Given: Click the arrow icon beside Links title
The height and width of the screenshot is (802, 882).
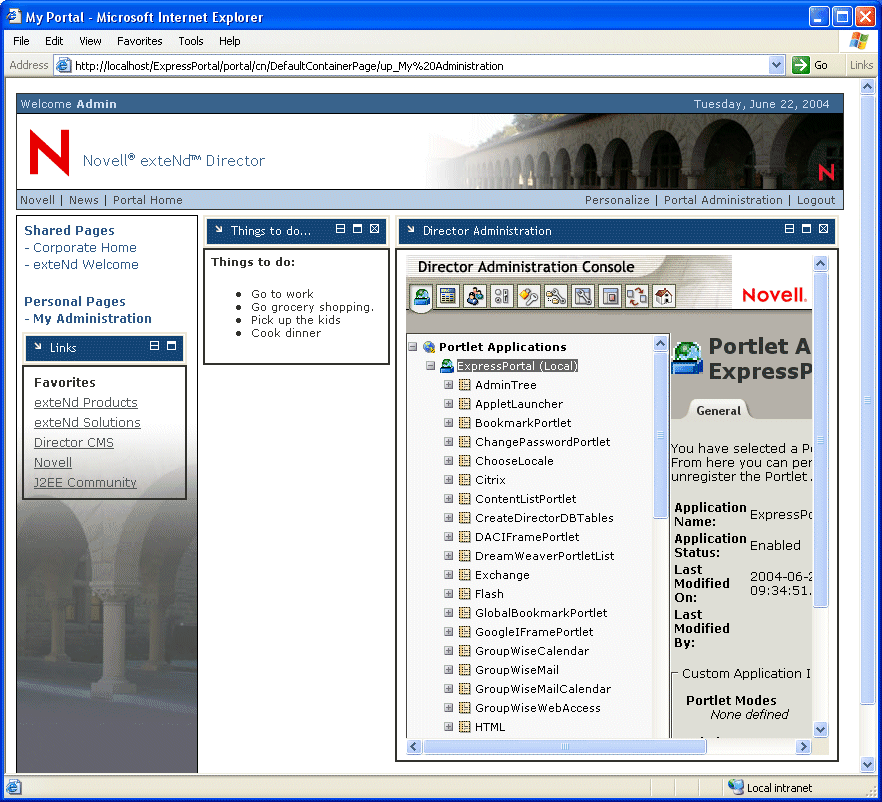Looking at the screenshot, I should [38, 346].
